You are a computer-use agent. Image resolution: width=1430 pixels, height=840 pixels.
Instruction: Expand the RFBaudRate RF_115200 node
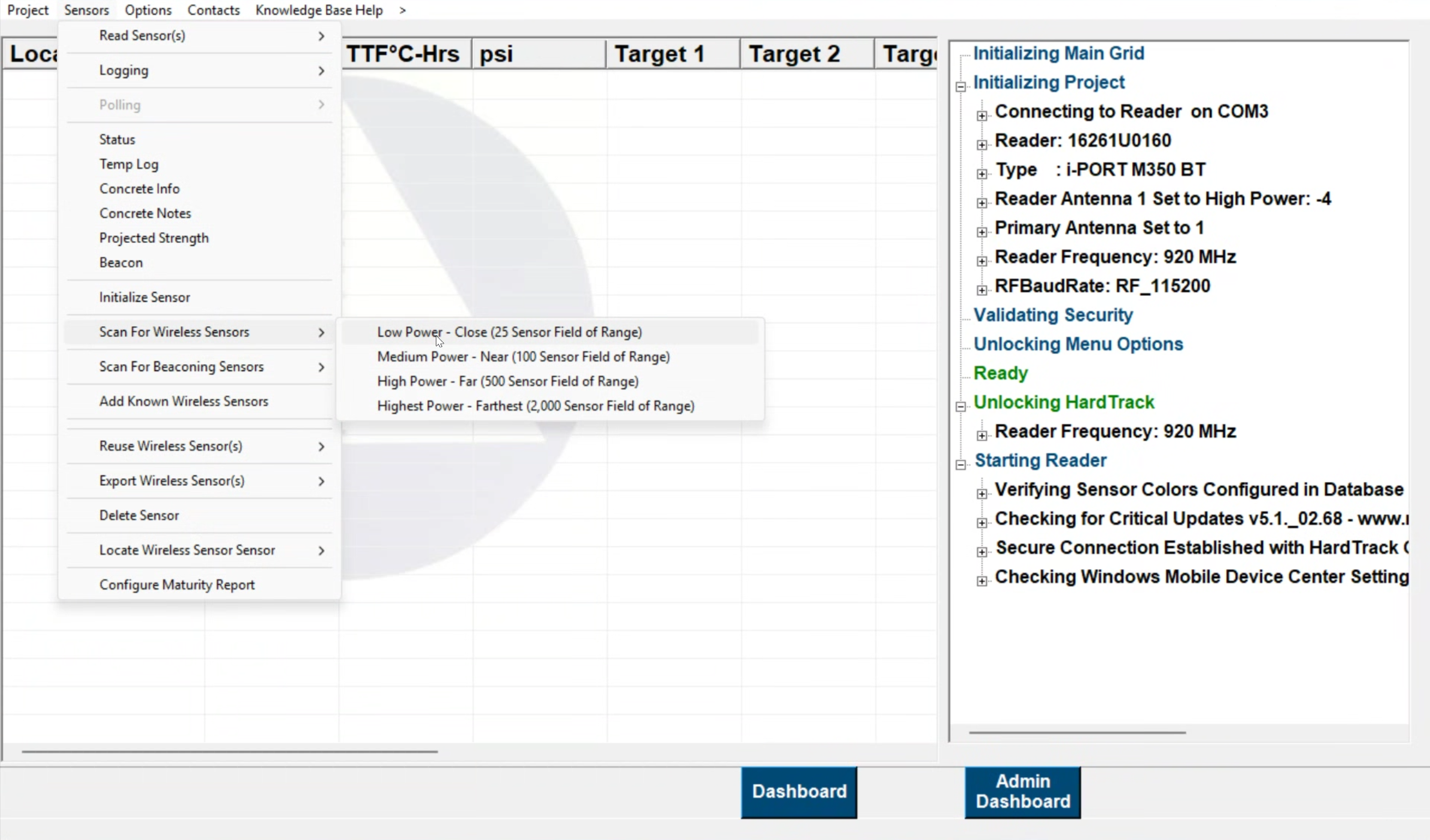982,290
